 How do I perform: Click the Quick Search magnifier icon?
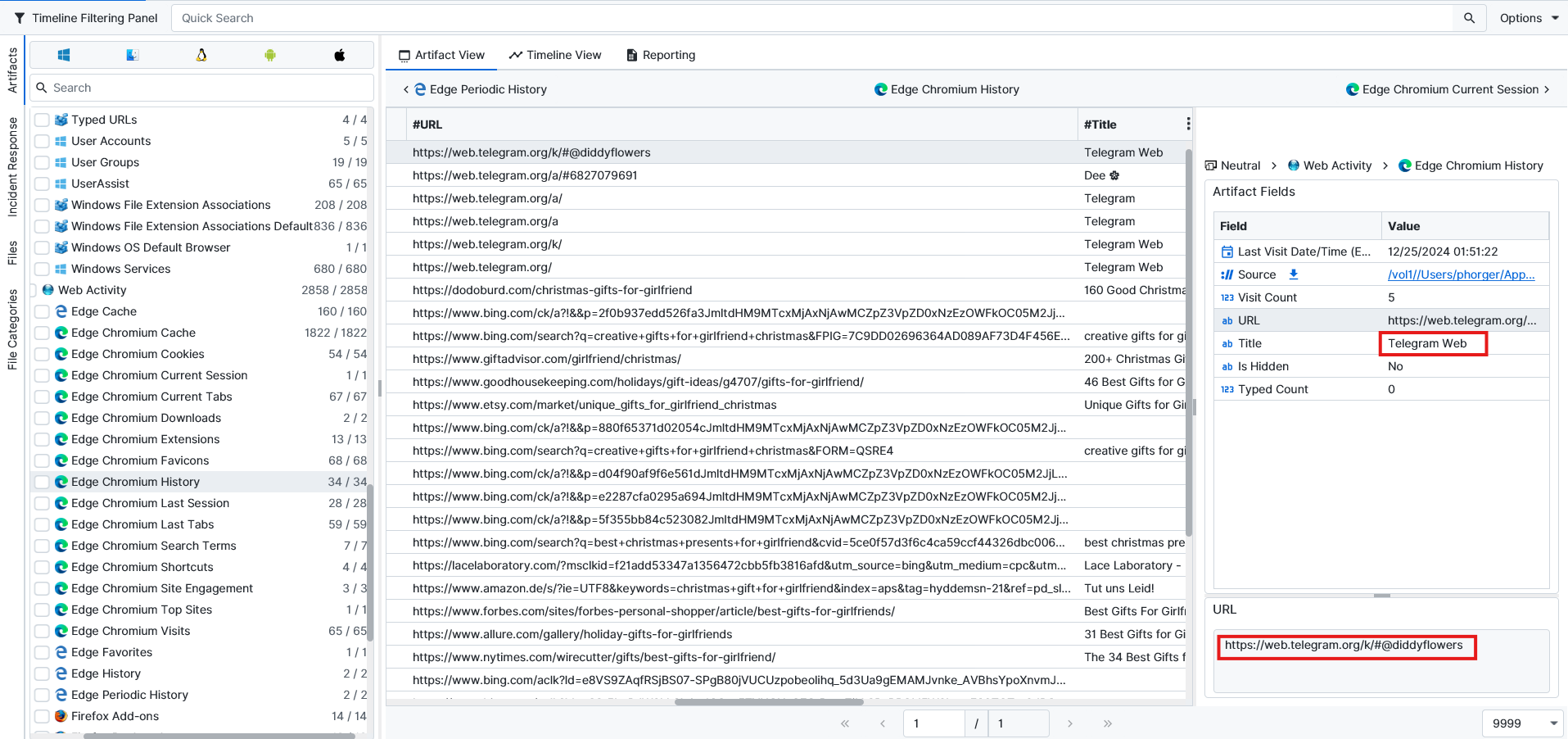(x=1469, y=18)
